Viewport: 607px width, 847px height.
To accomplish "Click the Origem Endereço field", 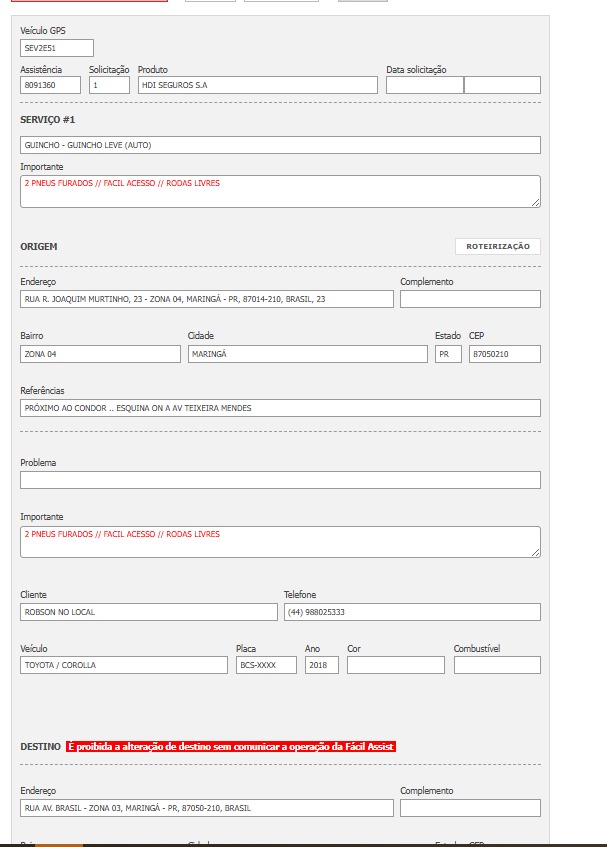I will click(x=206, y=299).
